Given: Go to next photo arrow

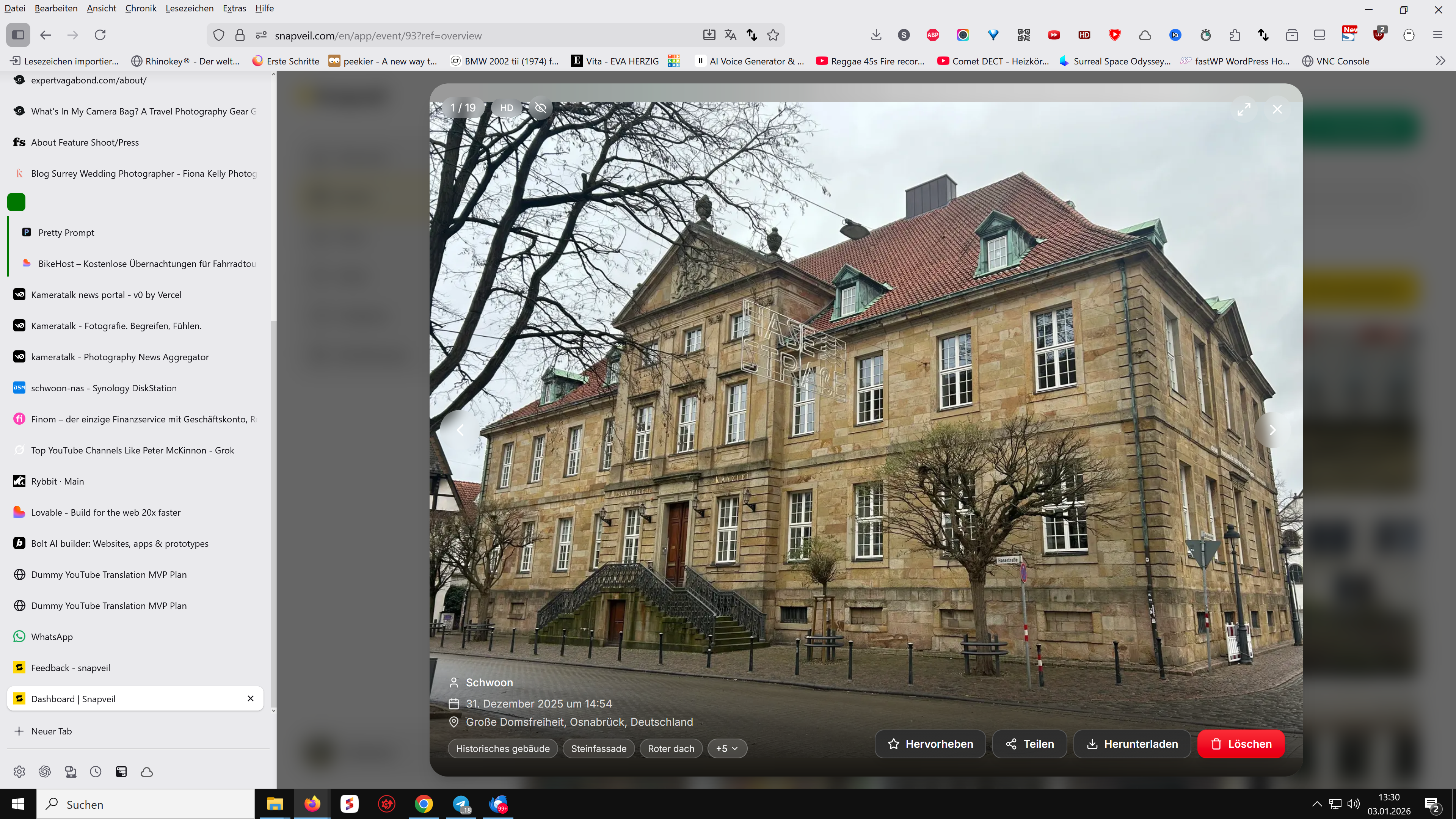Looking at the screenshot, I should (1272, 430).
